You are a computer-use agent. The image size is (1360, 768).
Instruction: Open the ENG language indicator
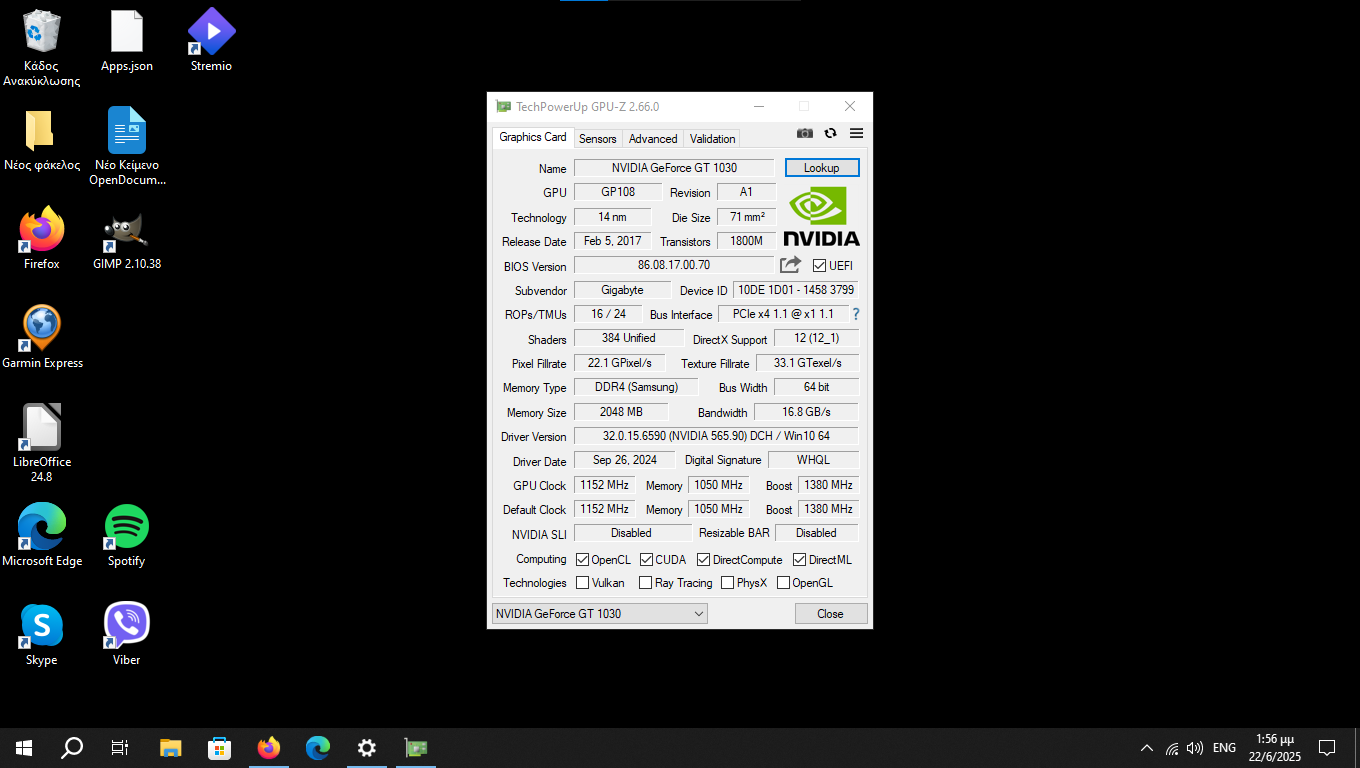click(1224, 748)
